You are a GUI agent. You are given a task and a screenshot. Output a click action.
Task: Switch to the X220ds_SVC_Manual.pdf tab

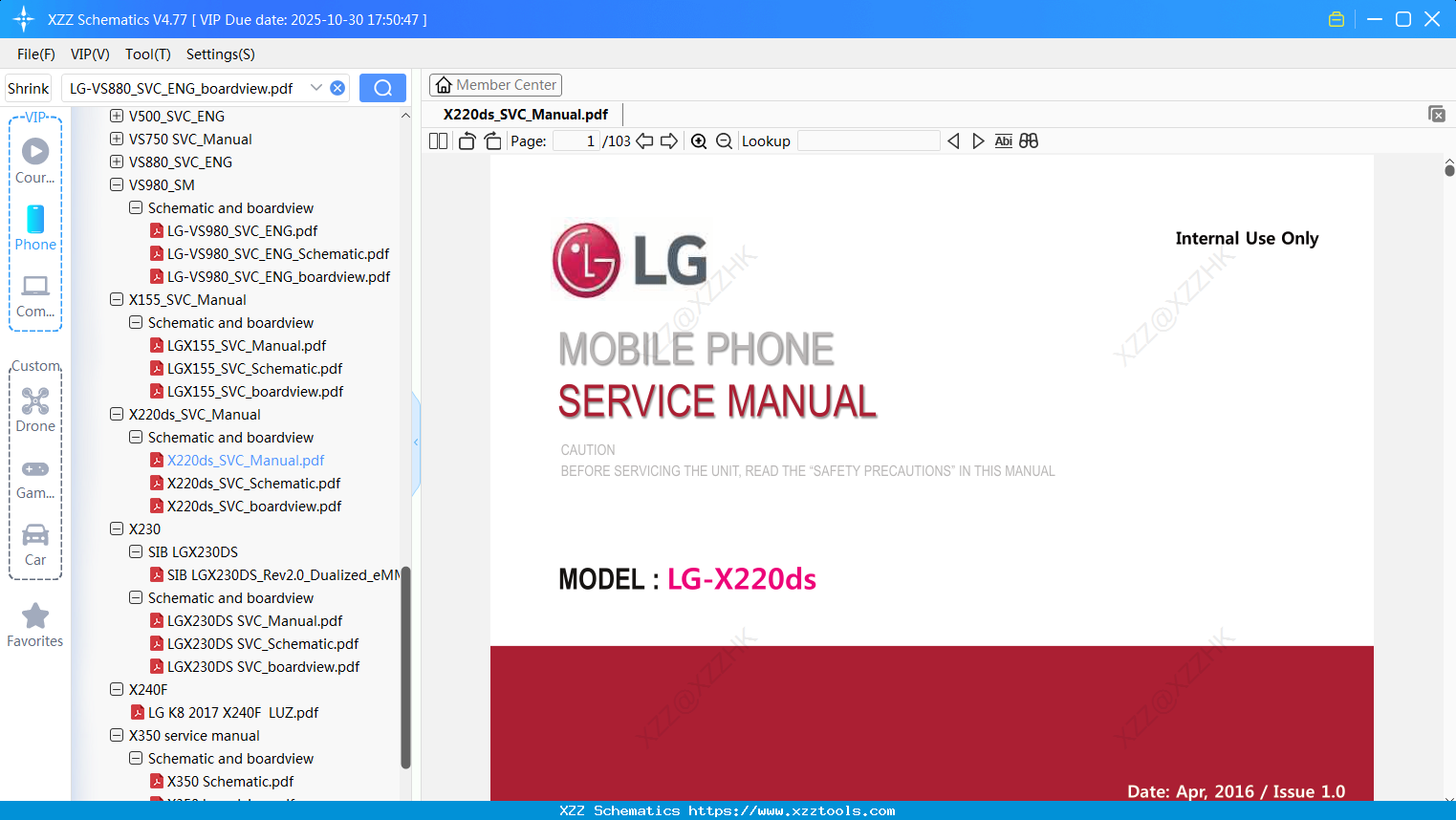point(524,114)
